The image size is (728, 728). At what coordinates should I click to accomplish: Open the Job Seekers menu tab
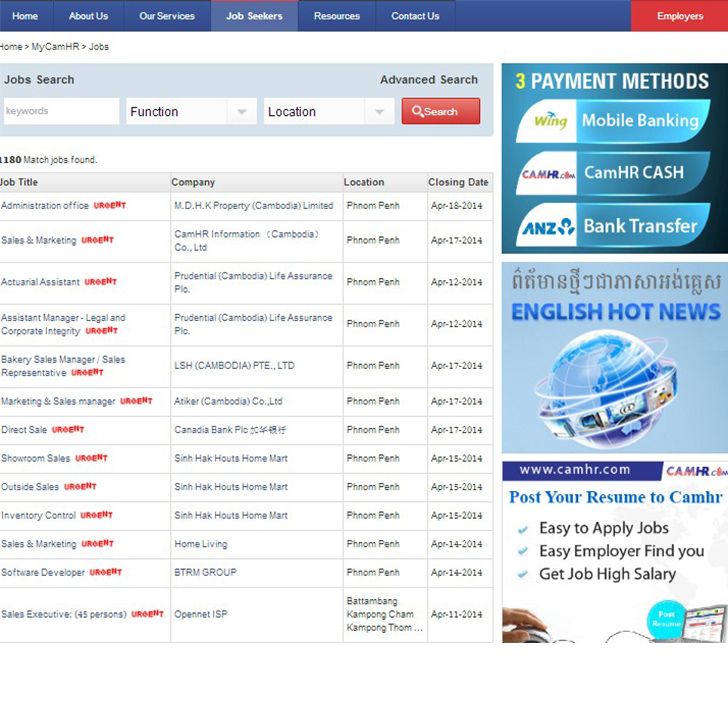coord(254,16)
